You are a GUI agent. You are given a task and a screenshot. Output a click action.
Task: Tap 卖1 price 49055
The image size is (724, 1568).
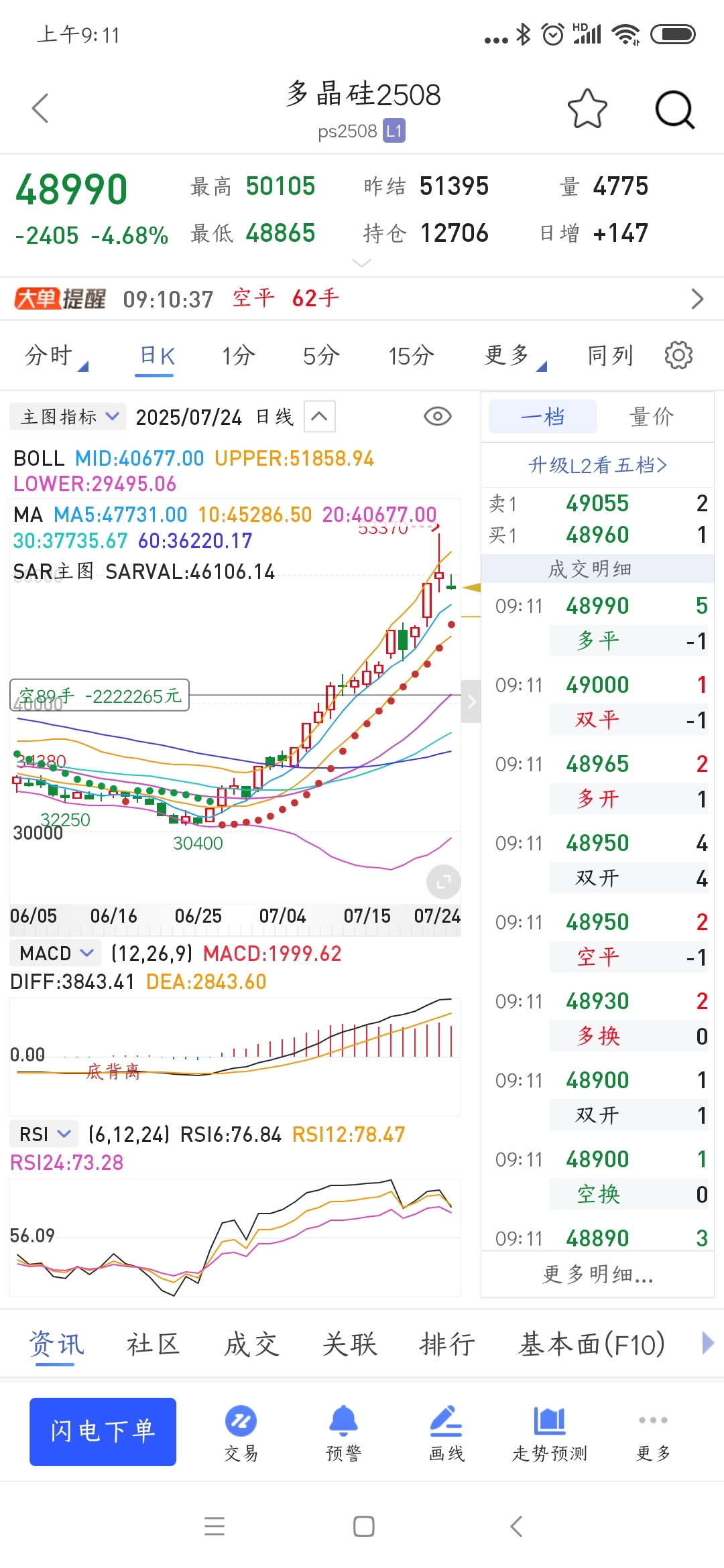click(597, 503)
